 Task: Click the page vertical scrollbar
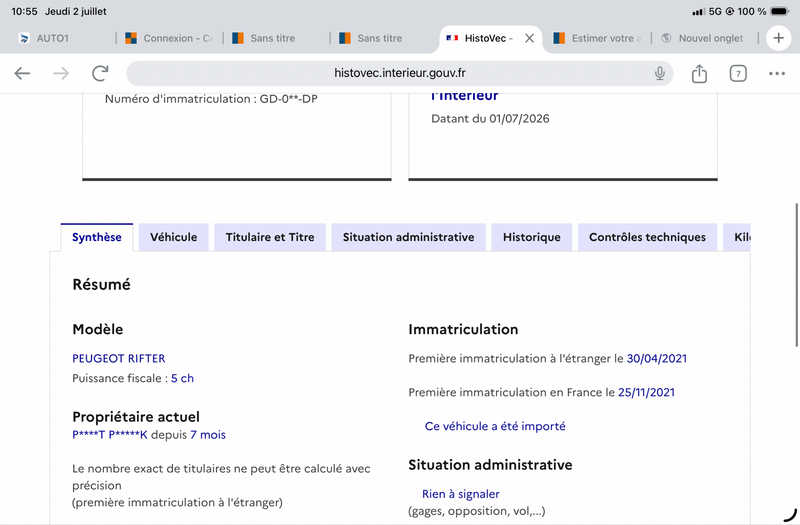(x=796, y=275)
